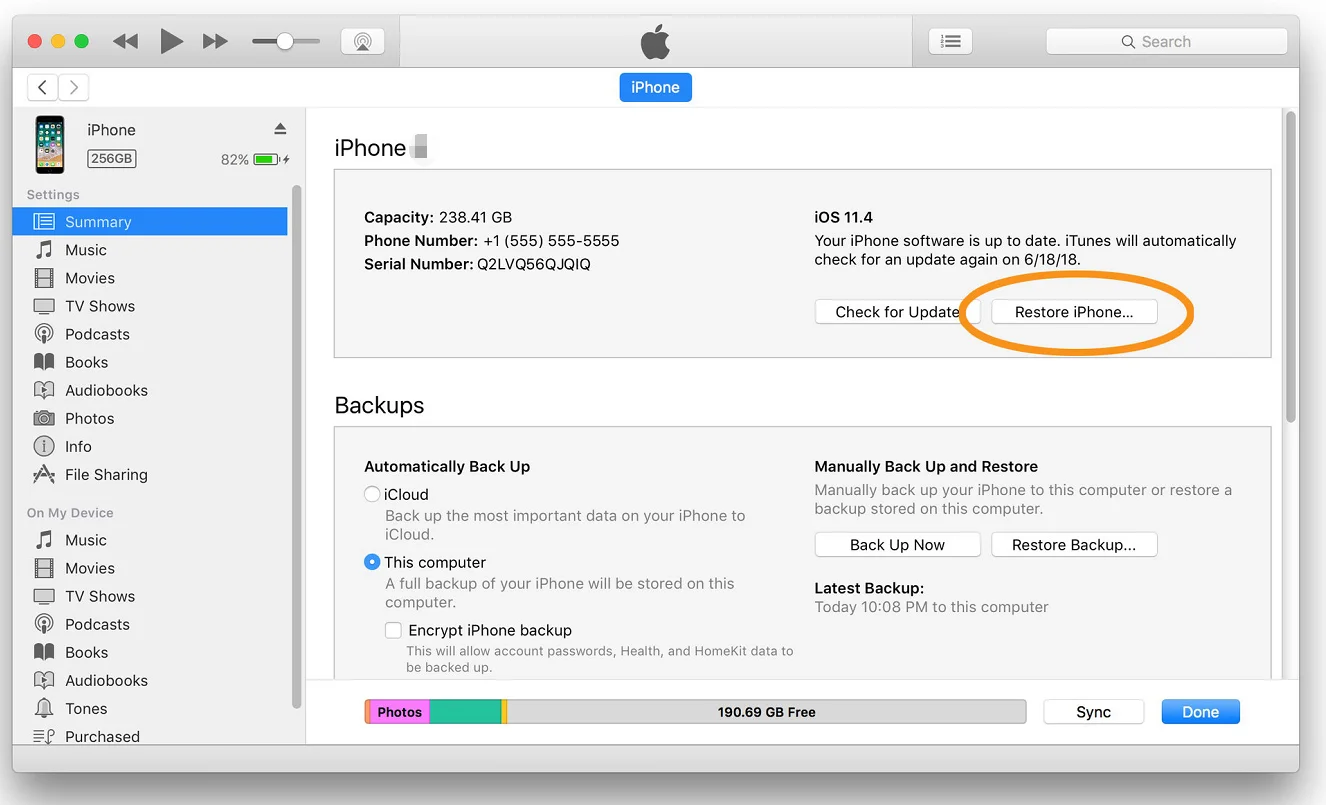Click the sidebar vertical scrollbar
The width and height of the screenshot is (1326, 805).
(x=296, y=446)
